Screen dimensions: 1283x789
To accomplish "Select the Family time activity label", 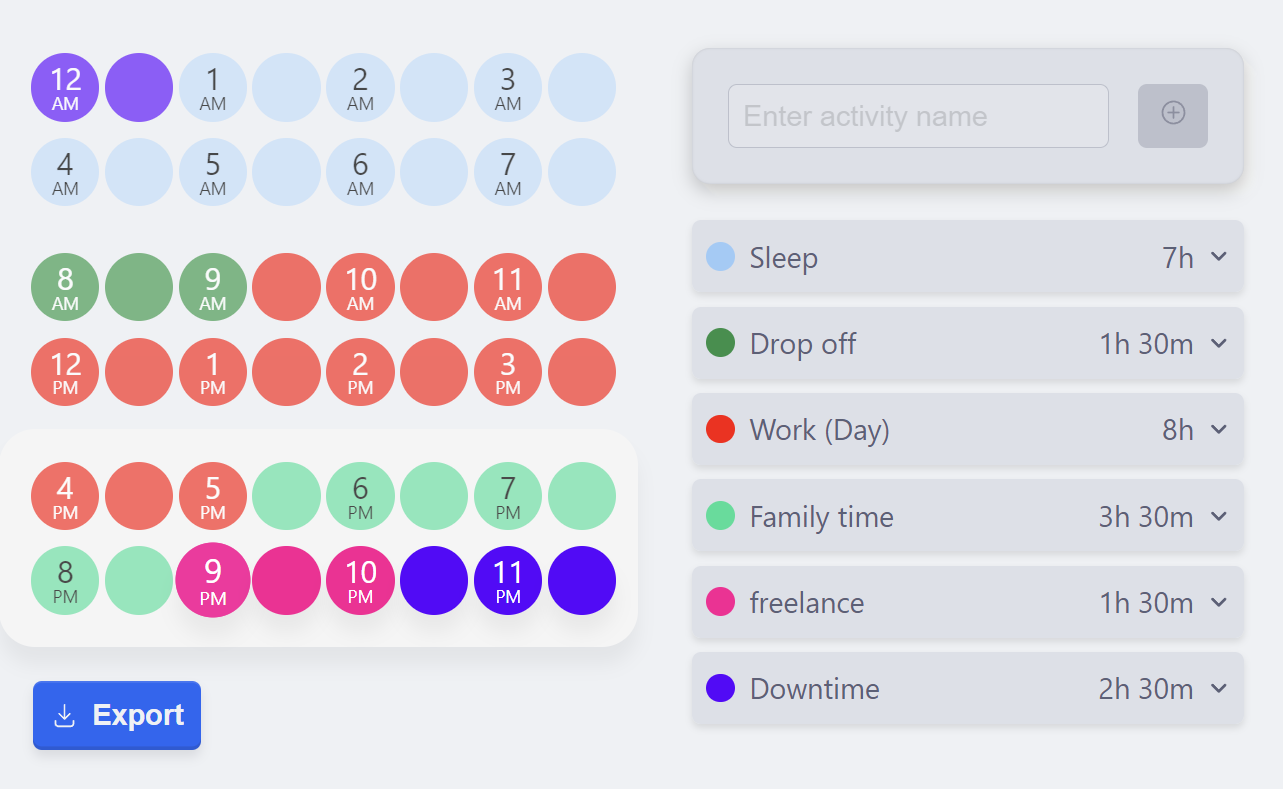I will 821,517.
